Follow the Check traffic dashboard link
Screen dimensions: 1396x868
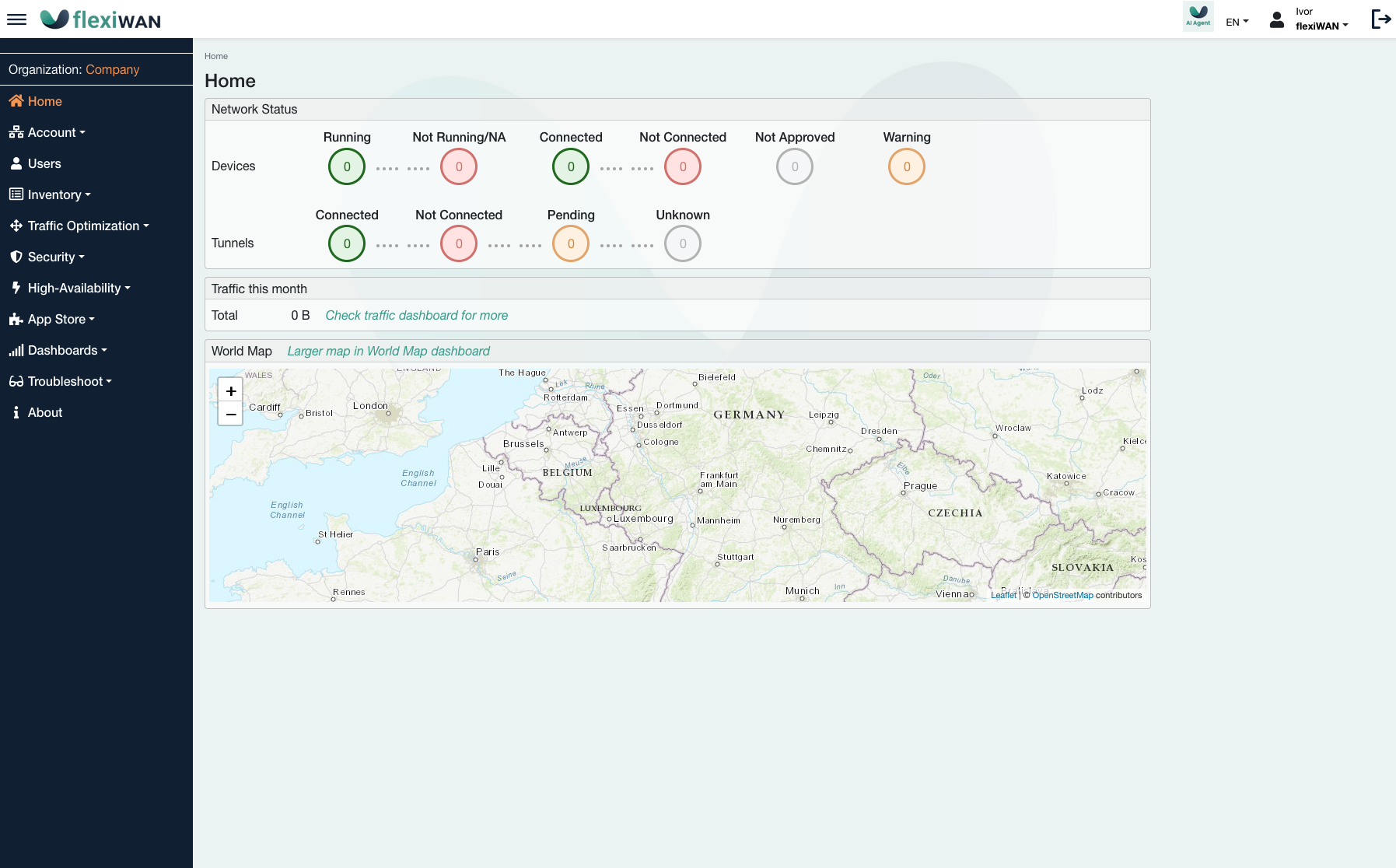(x=416, y=315)
